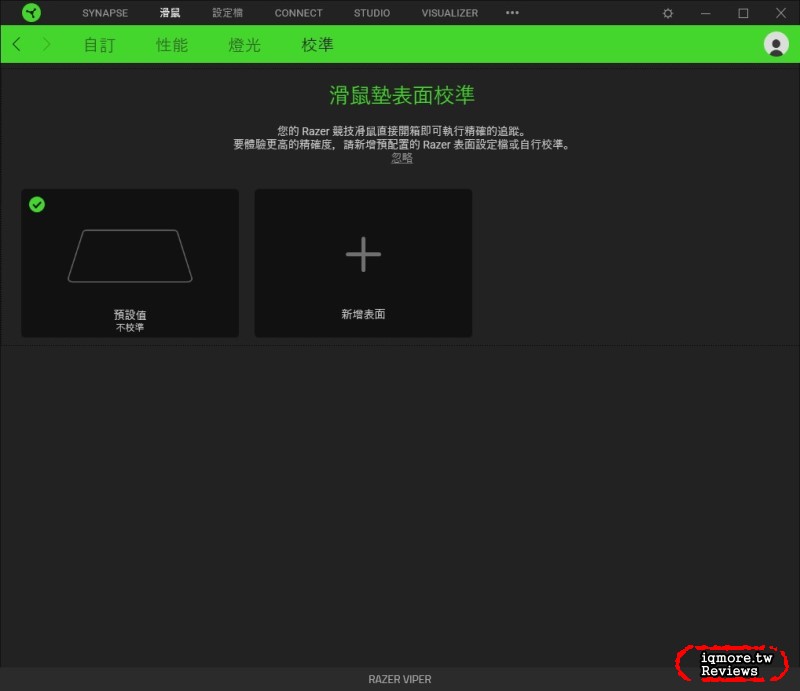The width and height of the screenshot is (800, 691).
Task: Switch to the 性能 tab
Action: pos(172,45)
